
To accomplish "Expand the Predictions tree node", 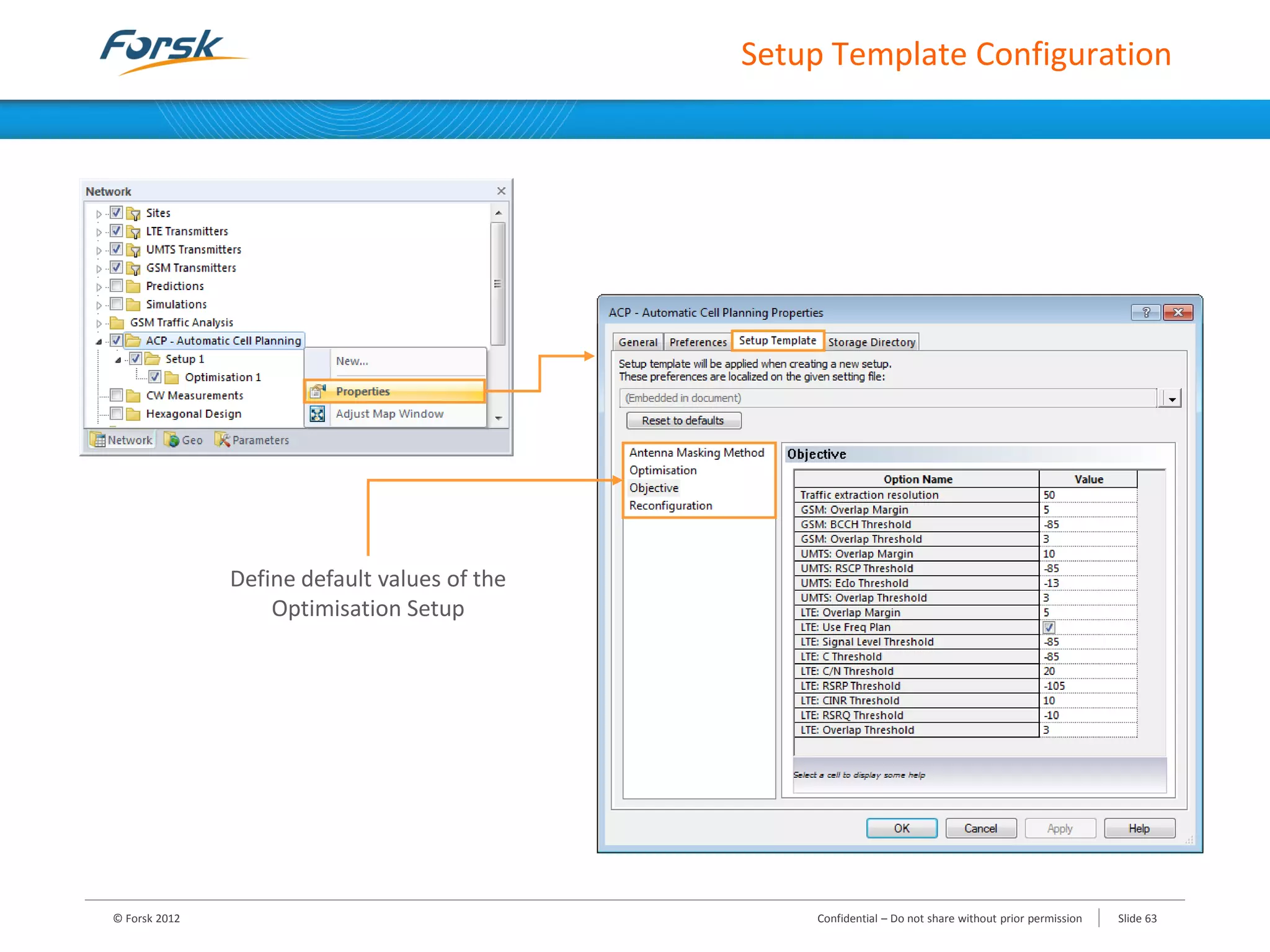I will pyautogui.click(x=99, y=287).
